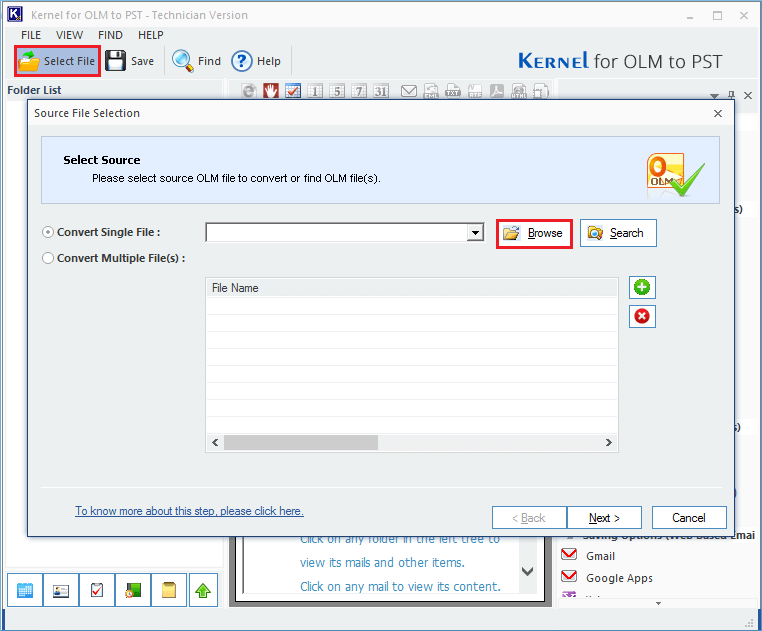This screenshot has width=762, height=631.
Task: Open the 'To know more about this step' link
Action: click(x=190, y=511)
